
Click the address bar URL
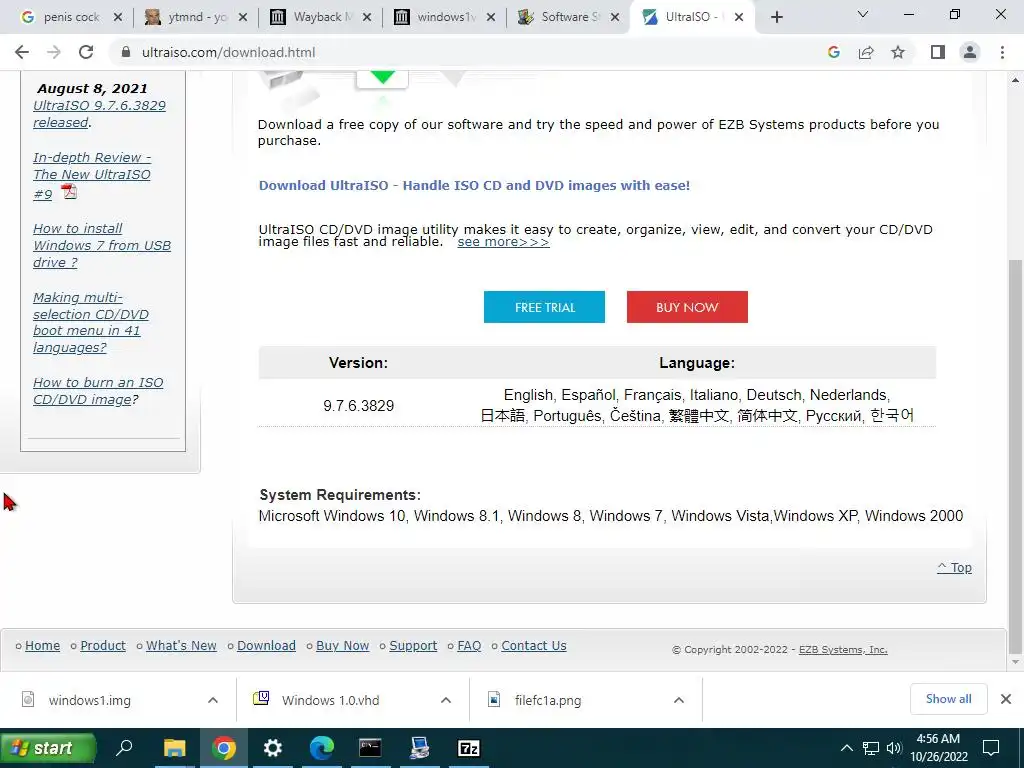(229, 52)
